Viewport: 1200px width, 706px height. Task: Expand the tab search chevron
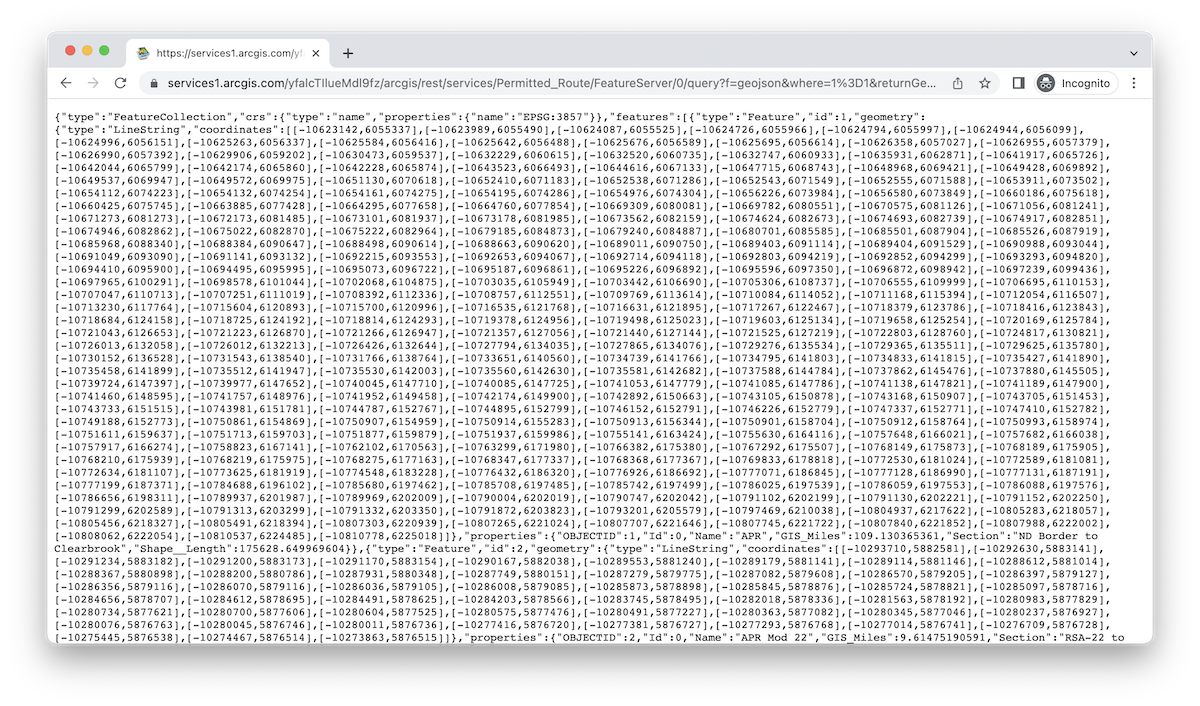(1134, 53)
